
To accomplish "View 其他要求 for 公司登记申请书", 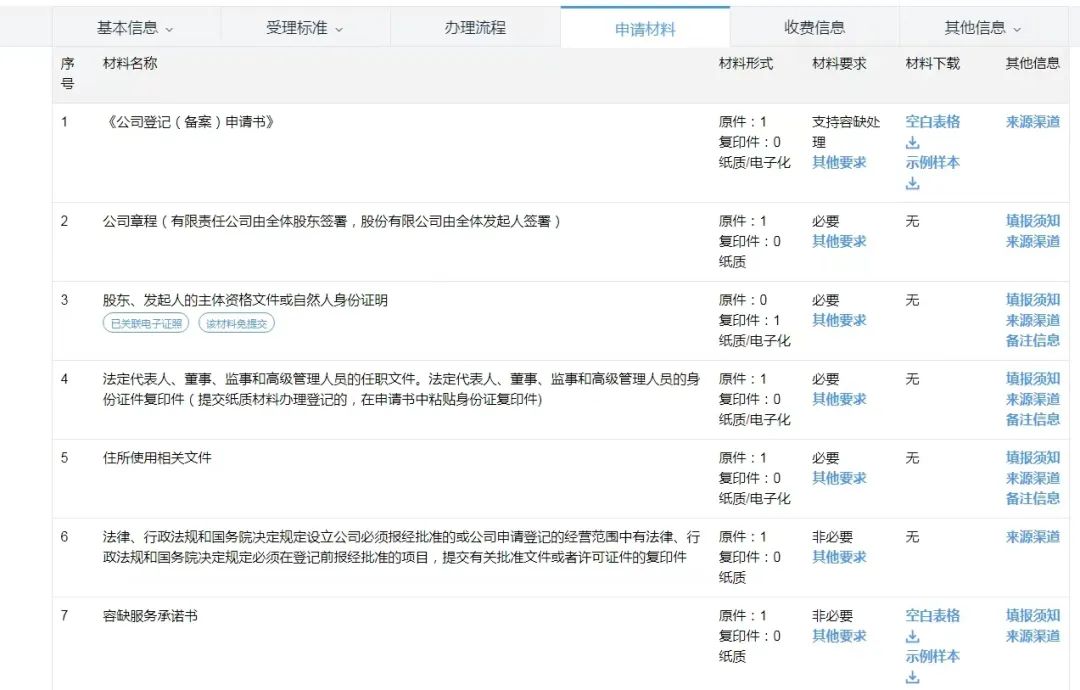I will click(x=839, y=163).
